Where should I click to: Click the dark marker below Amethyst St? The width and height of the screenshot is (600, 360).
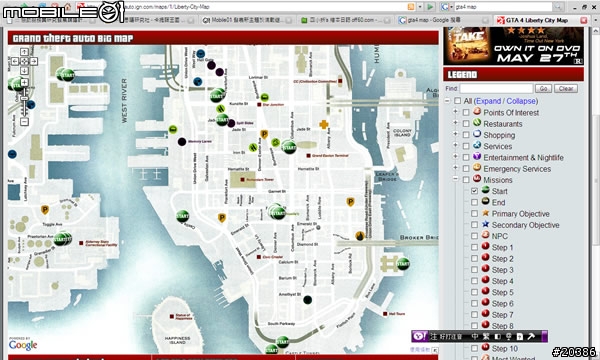tap(307, 300)
